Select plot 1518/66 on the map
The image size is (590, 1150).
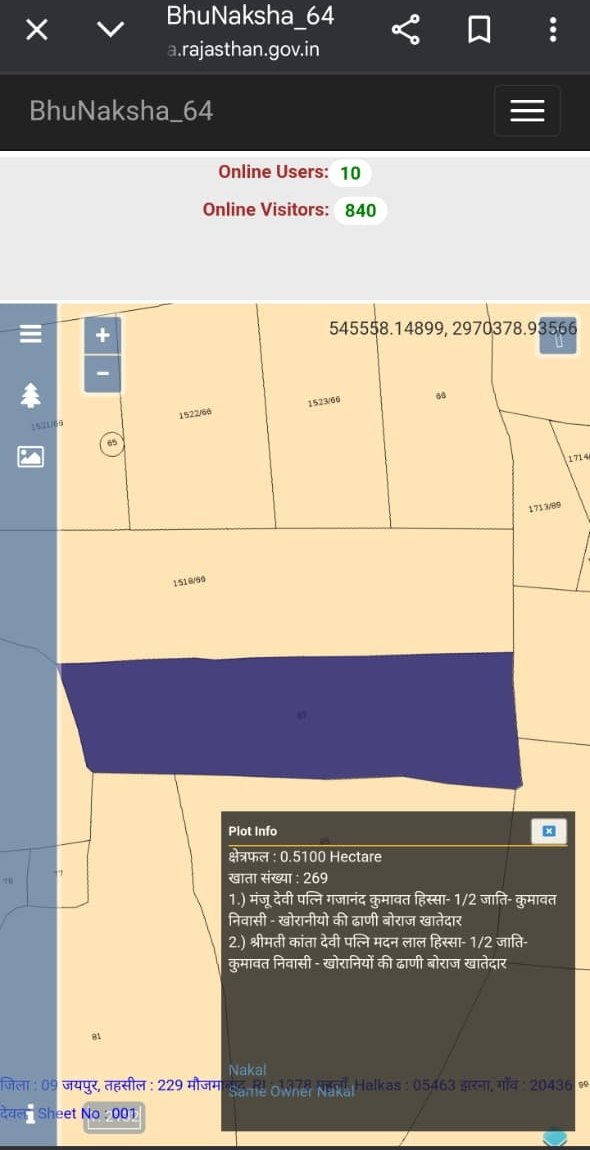(x=189, y=581)
